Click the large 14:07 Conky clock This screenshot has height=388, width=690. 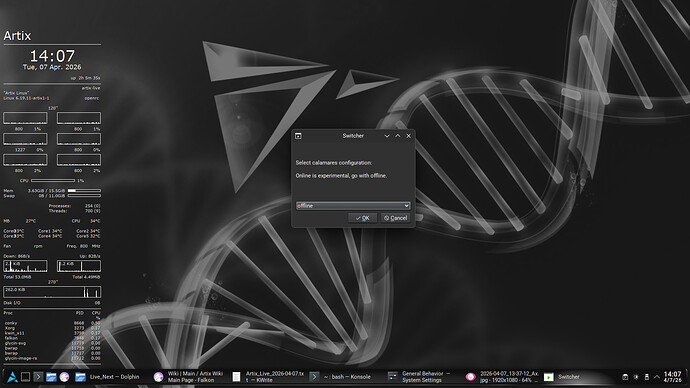click(x=52, y=56)
